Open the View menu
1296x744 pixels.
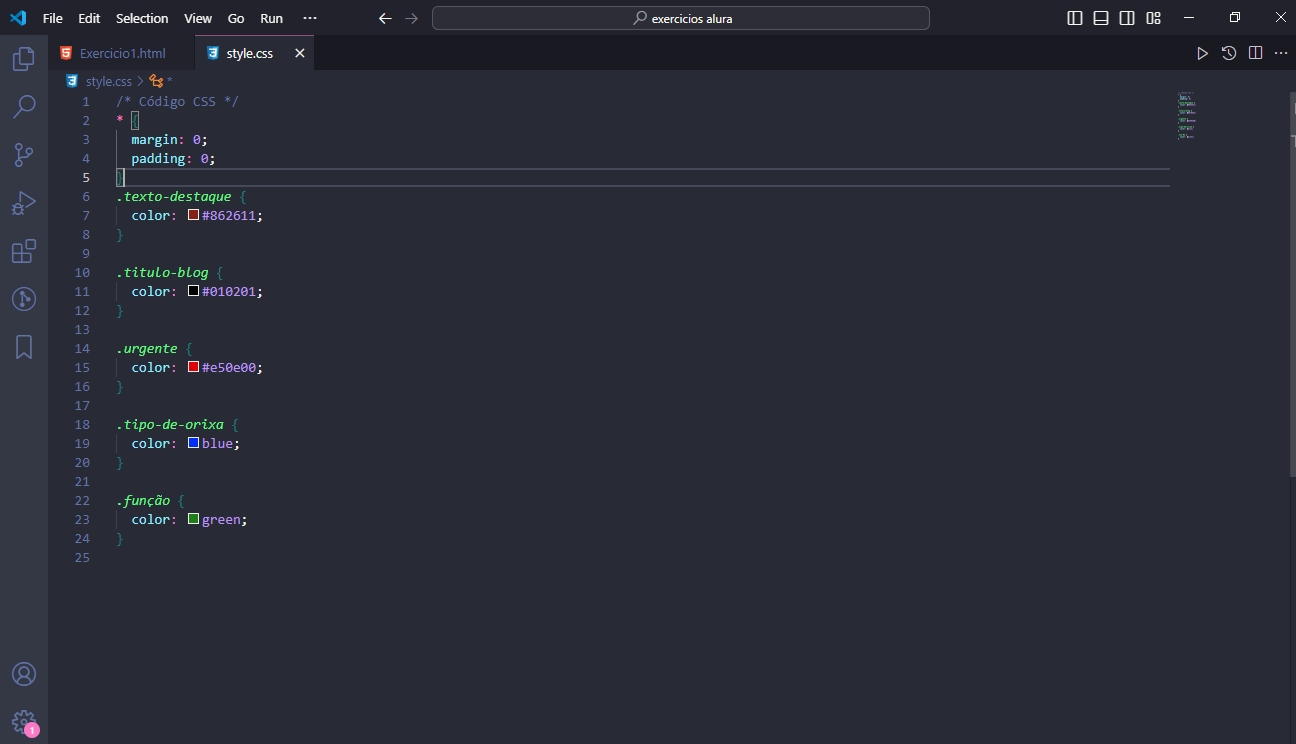(198, 18)
